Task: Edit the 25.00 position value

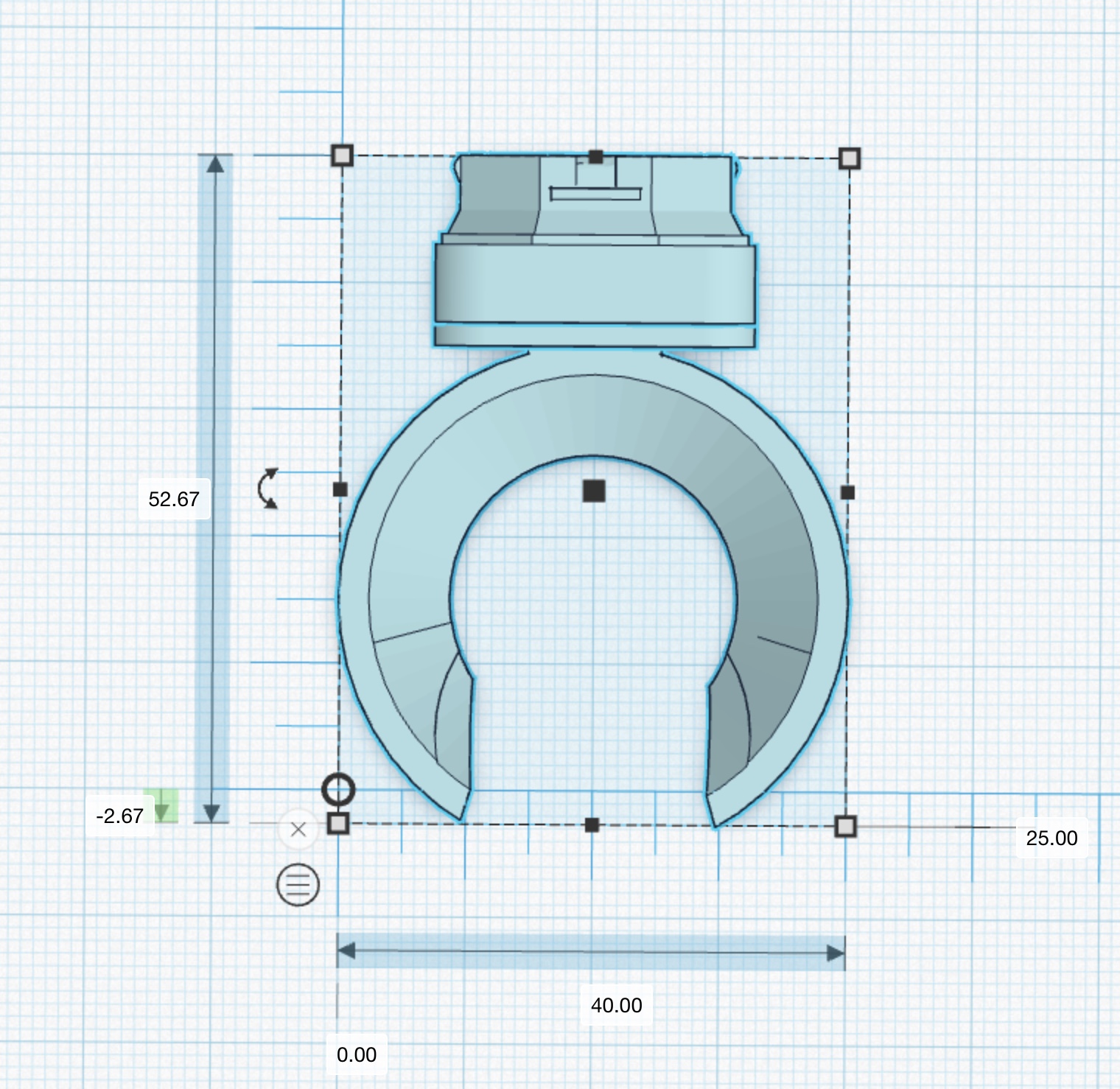Action: click(x=1051, y=838)
